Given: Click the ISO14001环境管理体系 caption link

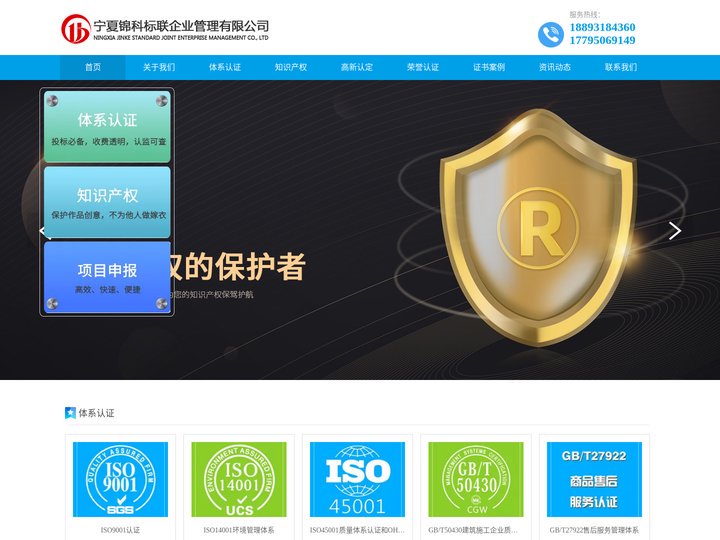Looking at the screenshot, I should [239, 530].
